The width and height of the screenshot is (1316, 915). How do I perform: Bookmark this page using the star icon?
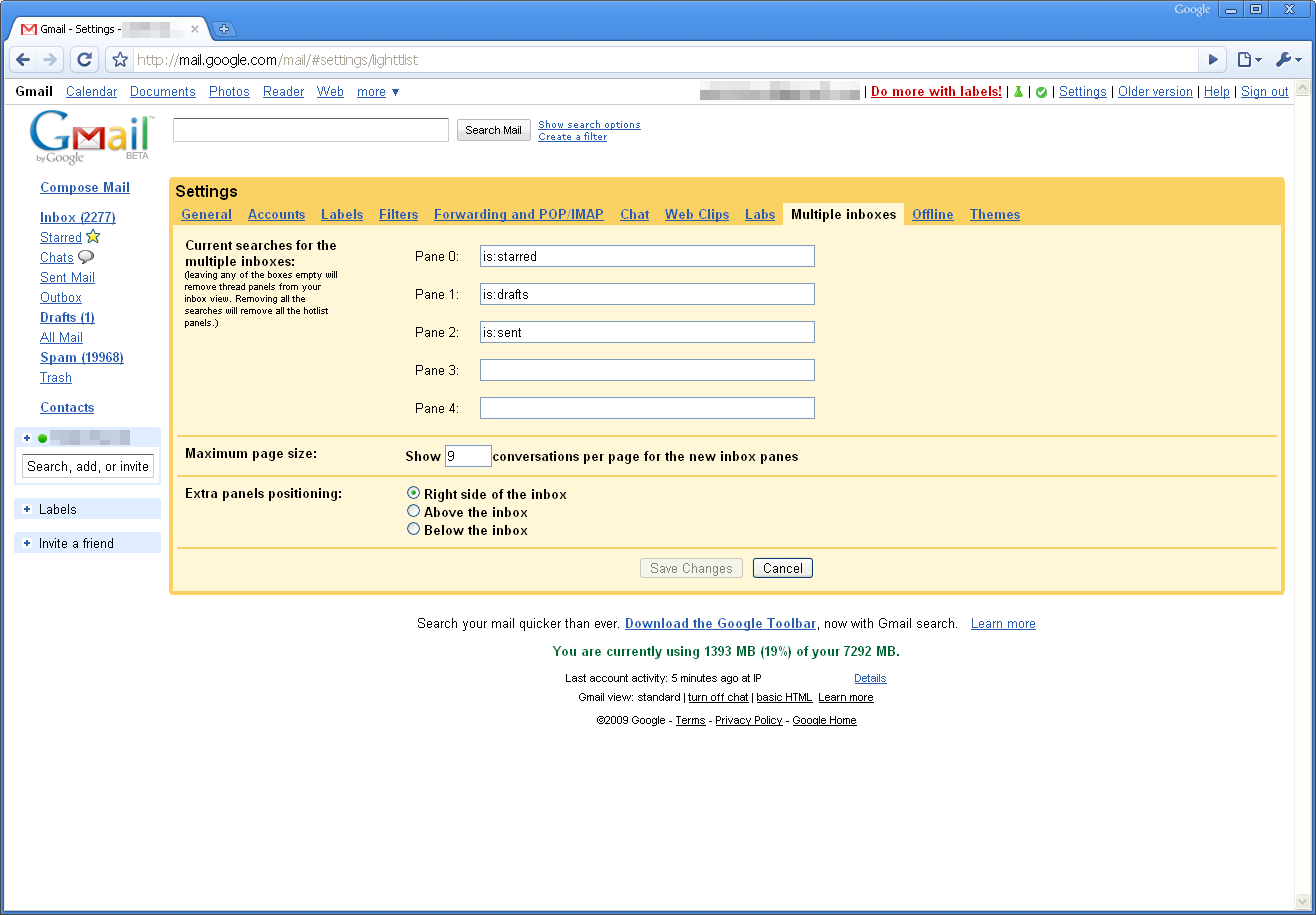click(x=120, y=60)
